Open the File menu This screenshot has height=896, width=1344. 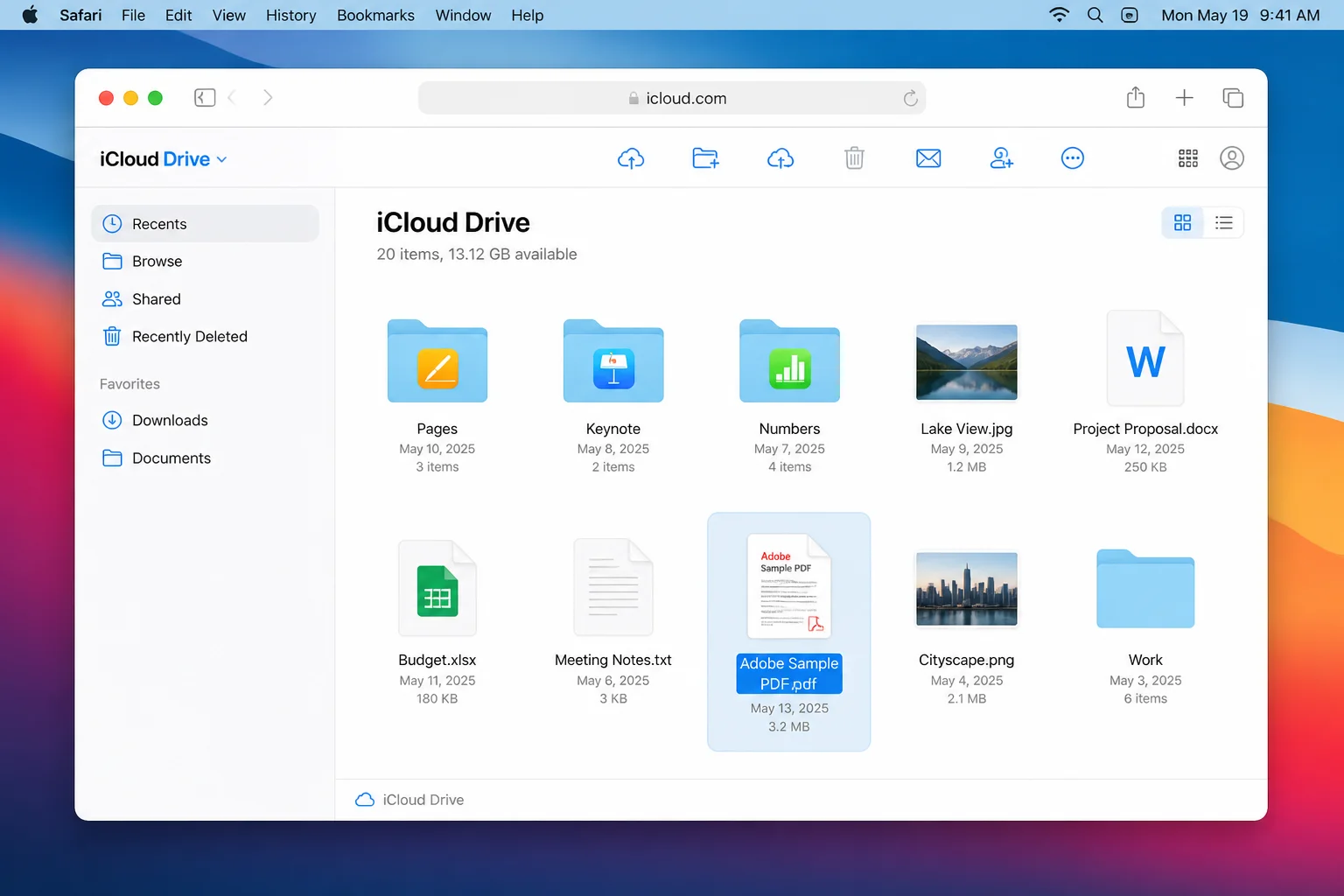point(133,15)
